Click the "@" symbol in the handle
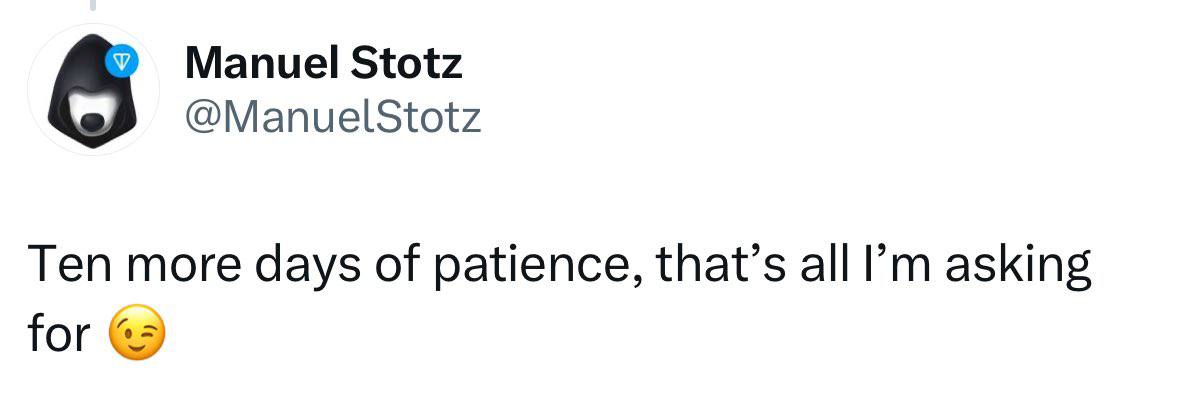This screenshot has width=1179, height=420. point(203,118)
